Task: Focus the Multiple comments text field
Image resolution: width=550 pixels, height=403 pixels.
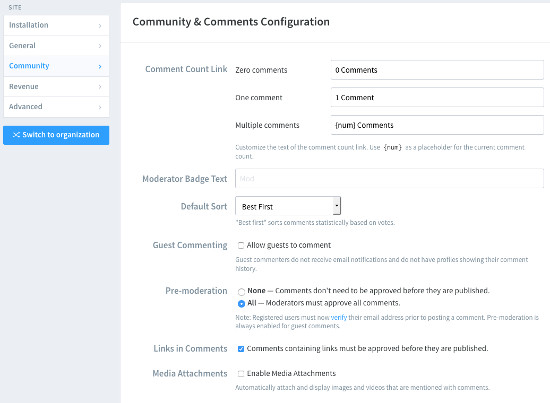Action: point(437,125)
